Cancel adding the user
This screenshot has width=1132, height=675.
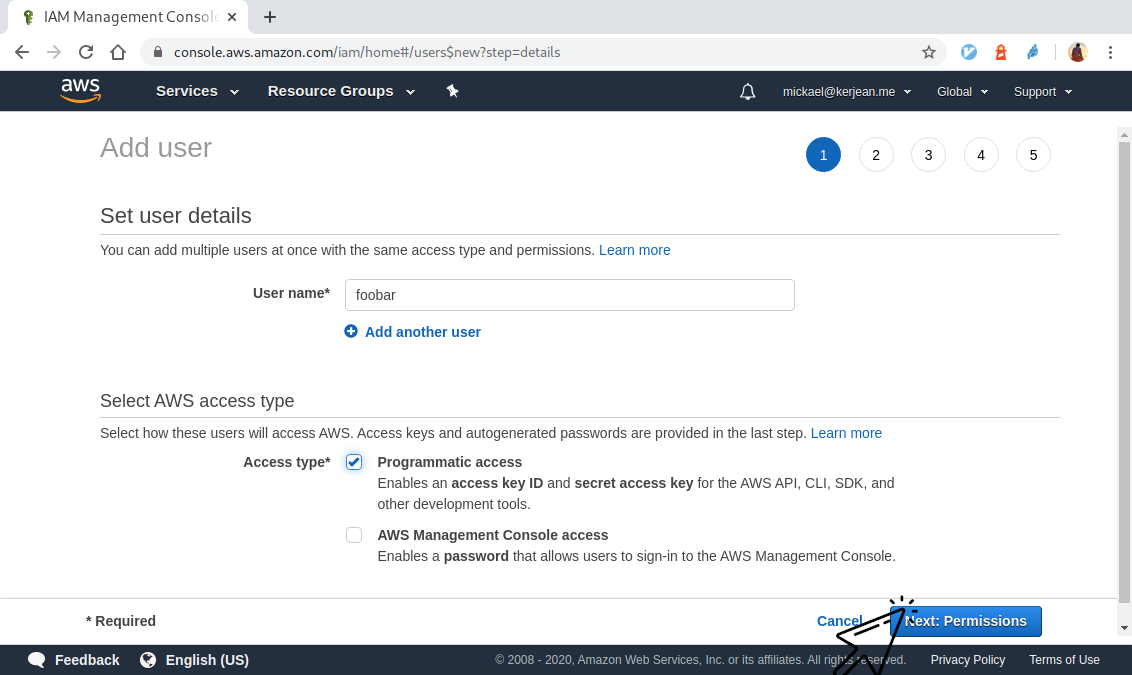pos(839,621)
